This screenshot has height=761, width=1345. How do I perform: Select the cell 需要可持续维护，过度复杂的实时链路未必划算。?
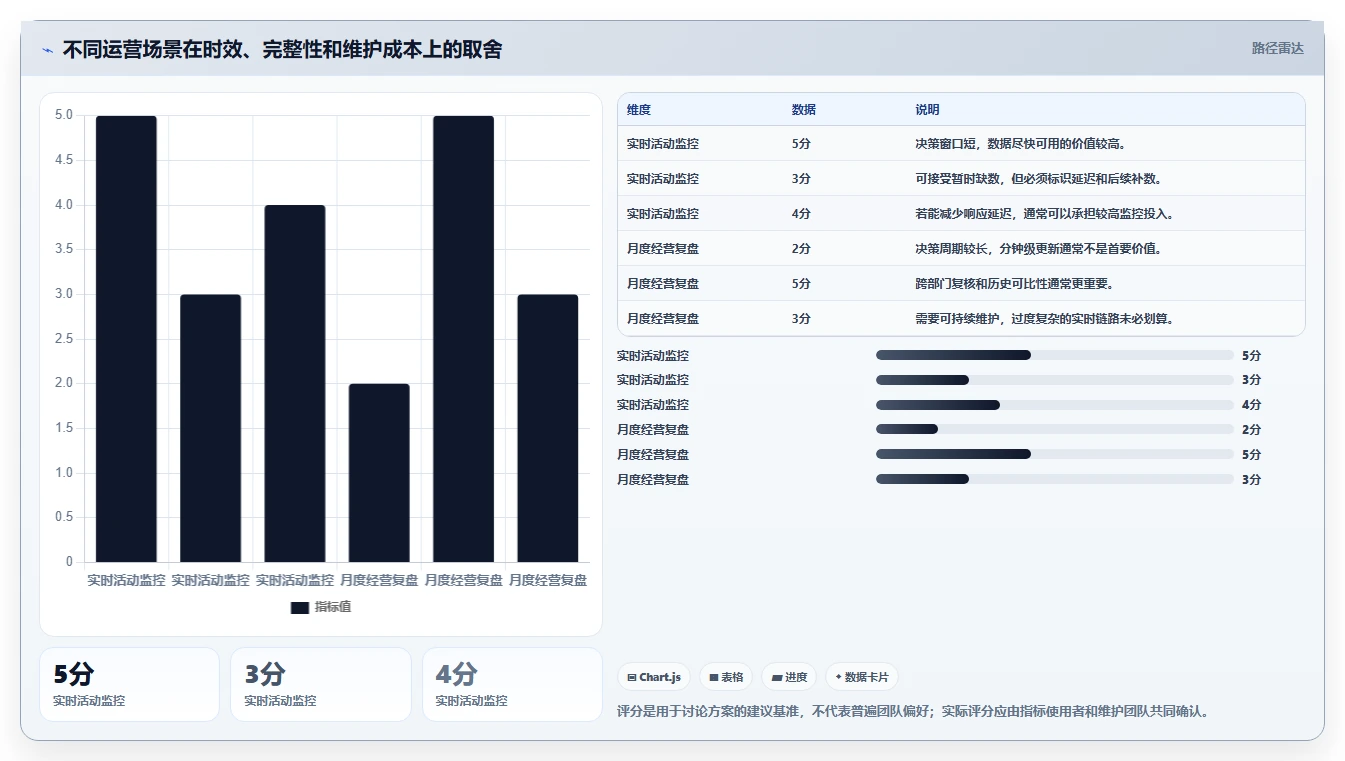coord(1044,319)
